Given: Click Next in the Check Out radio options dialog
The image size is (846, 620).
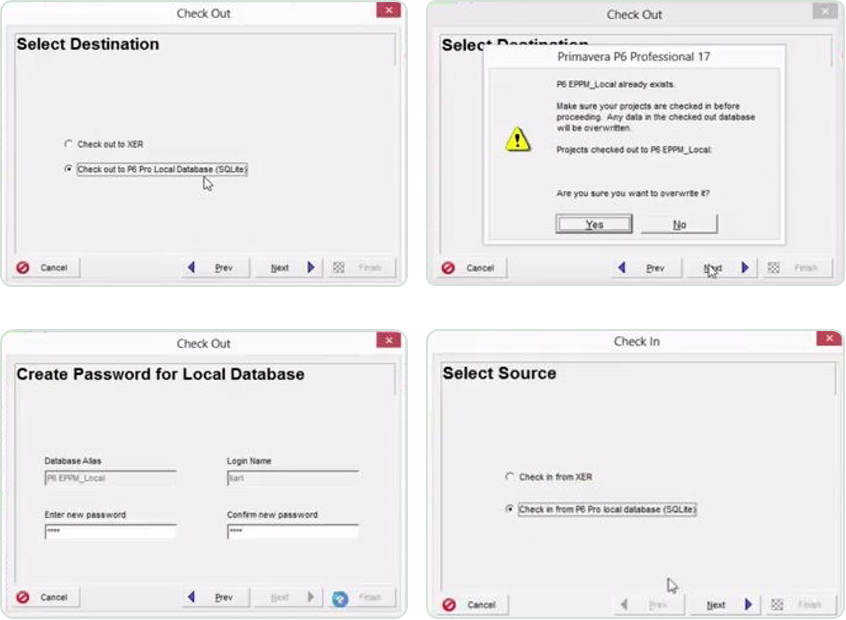Looking at the screenshot, I should click(289, 268).
